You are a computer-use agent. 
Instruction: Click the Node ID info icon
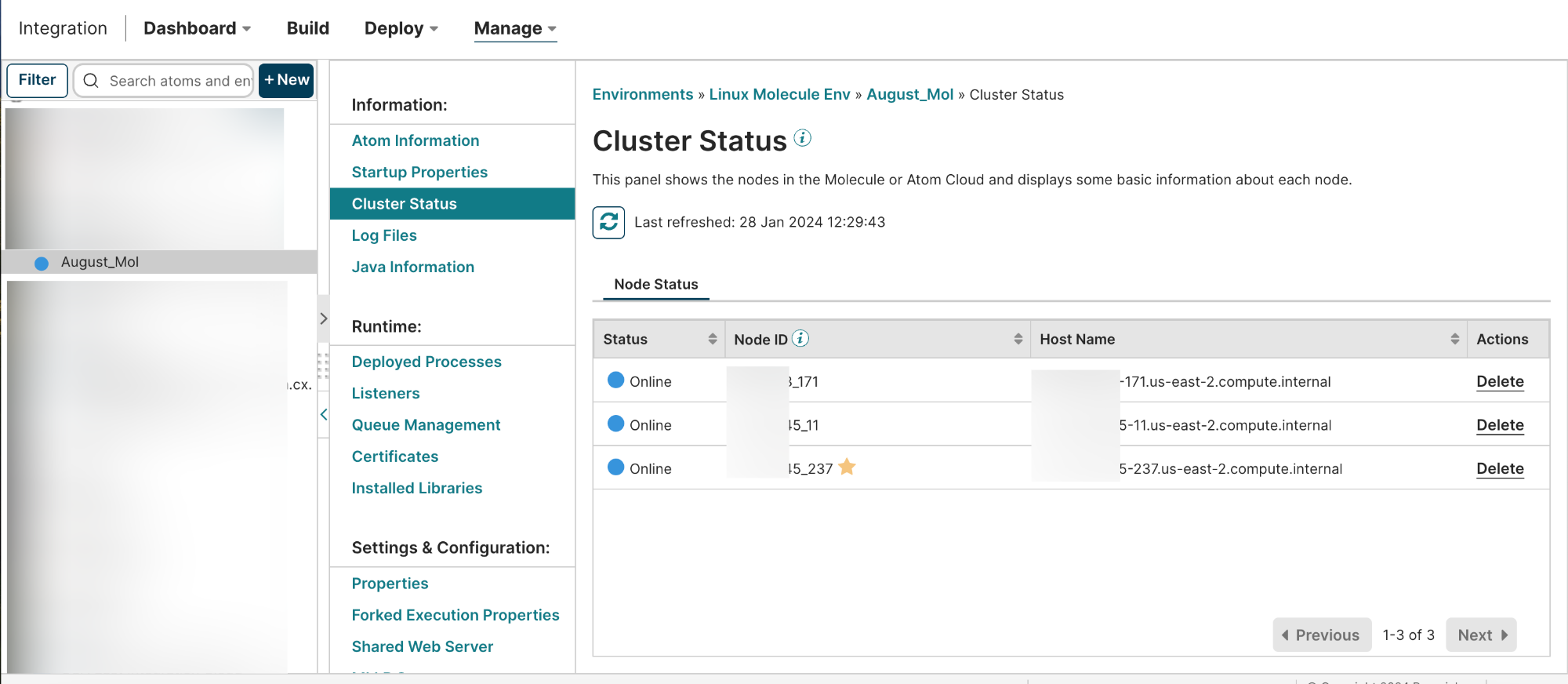pos(800,338)
